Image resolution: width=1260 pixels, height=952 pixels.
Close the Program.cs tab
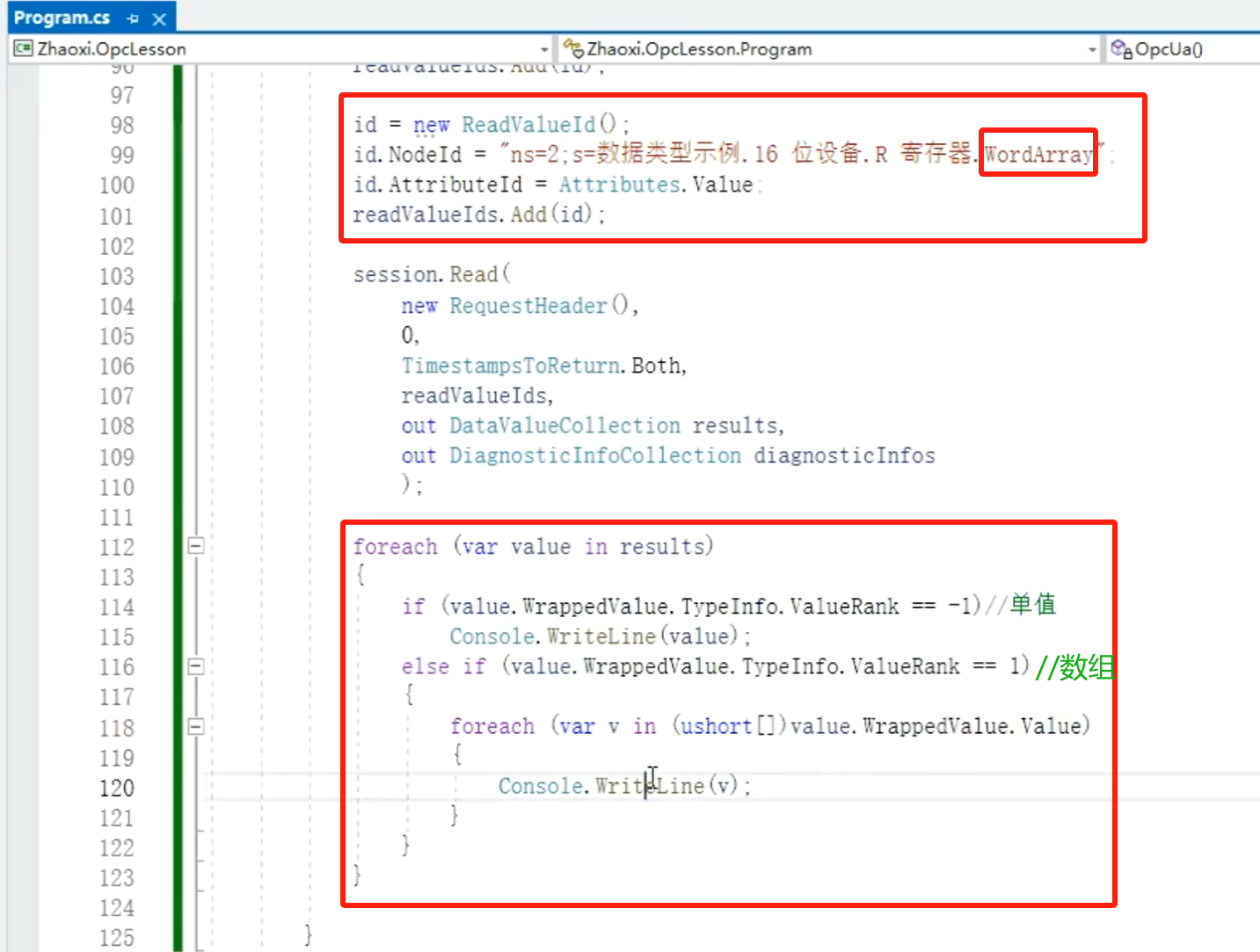click(x=159, y=18)
